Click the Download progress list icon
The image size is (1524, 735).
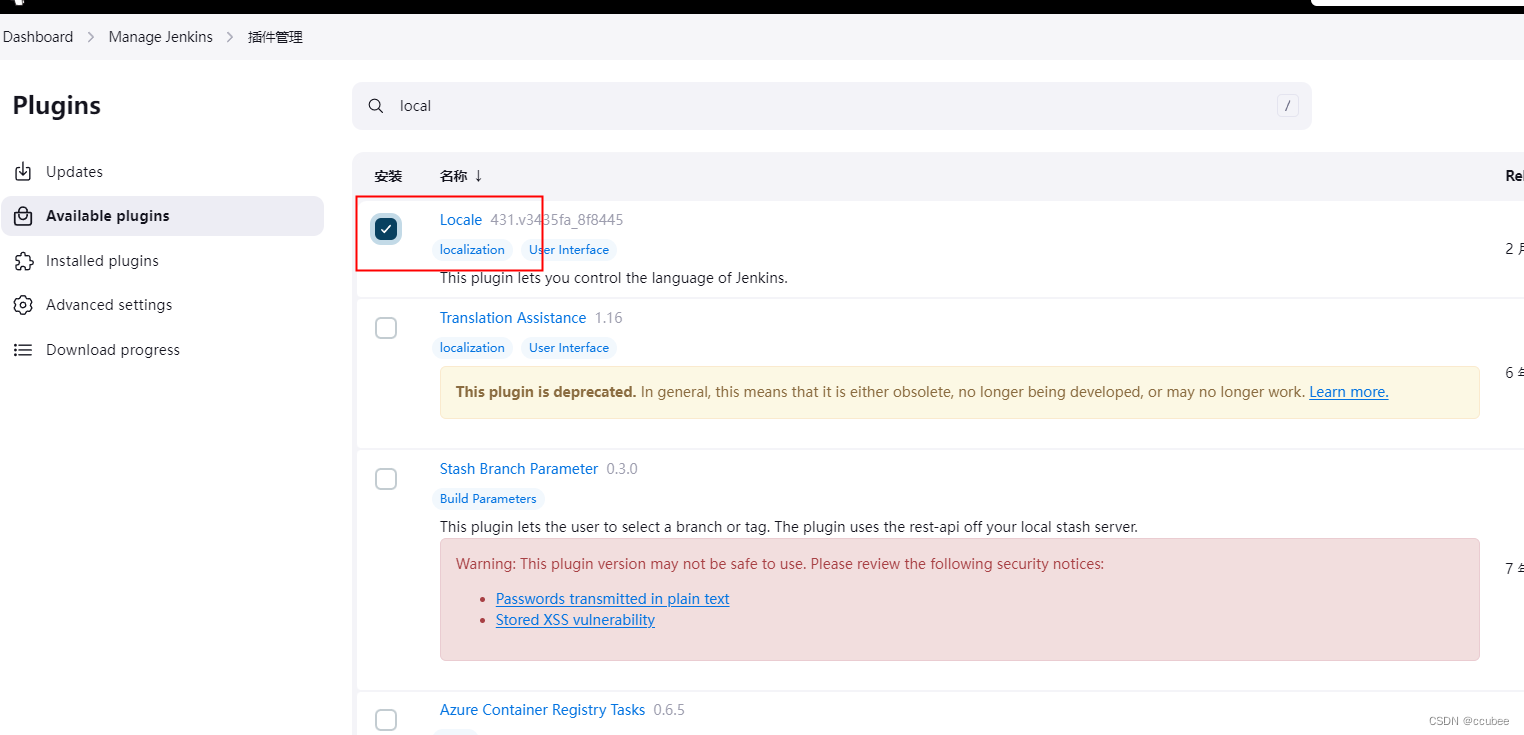(23, 350)
